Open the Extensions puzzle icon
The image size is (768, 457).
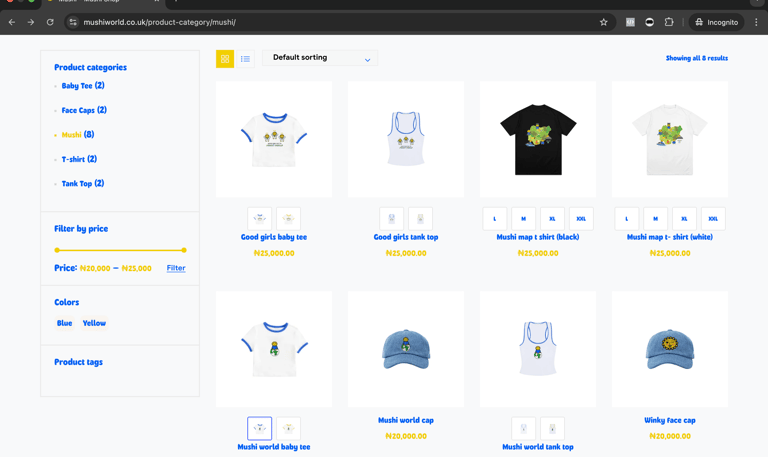coord(669,22)
